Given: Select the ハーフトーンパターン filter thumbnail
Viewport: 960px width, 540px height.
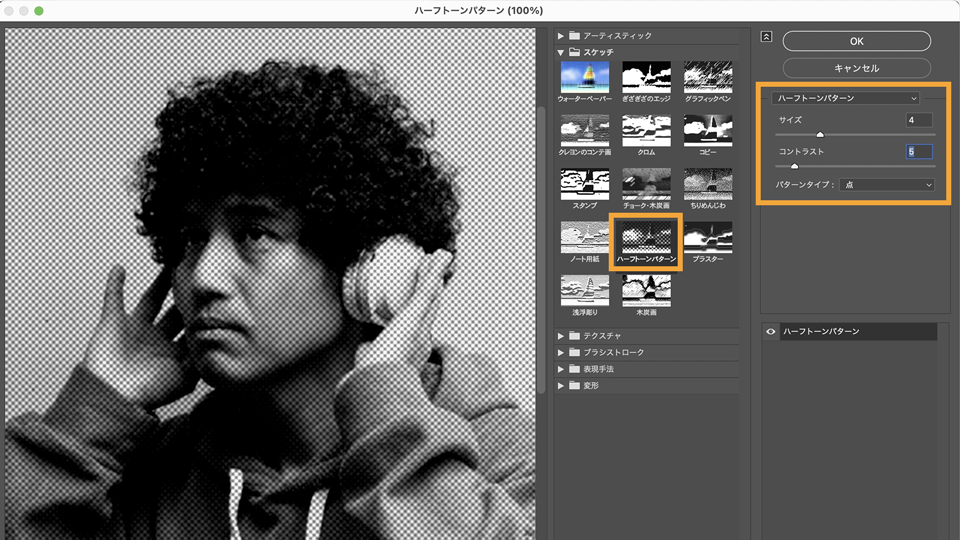Looking at the screenshot, I should [646, 237].
